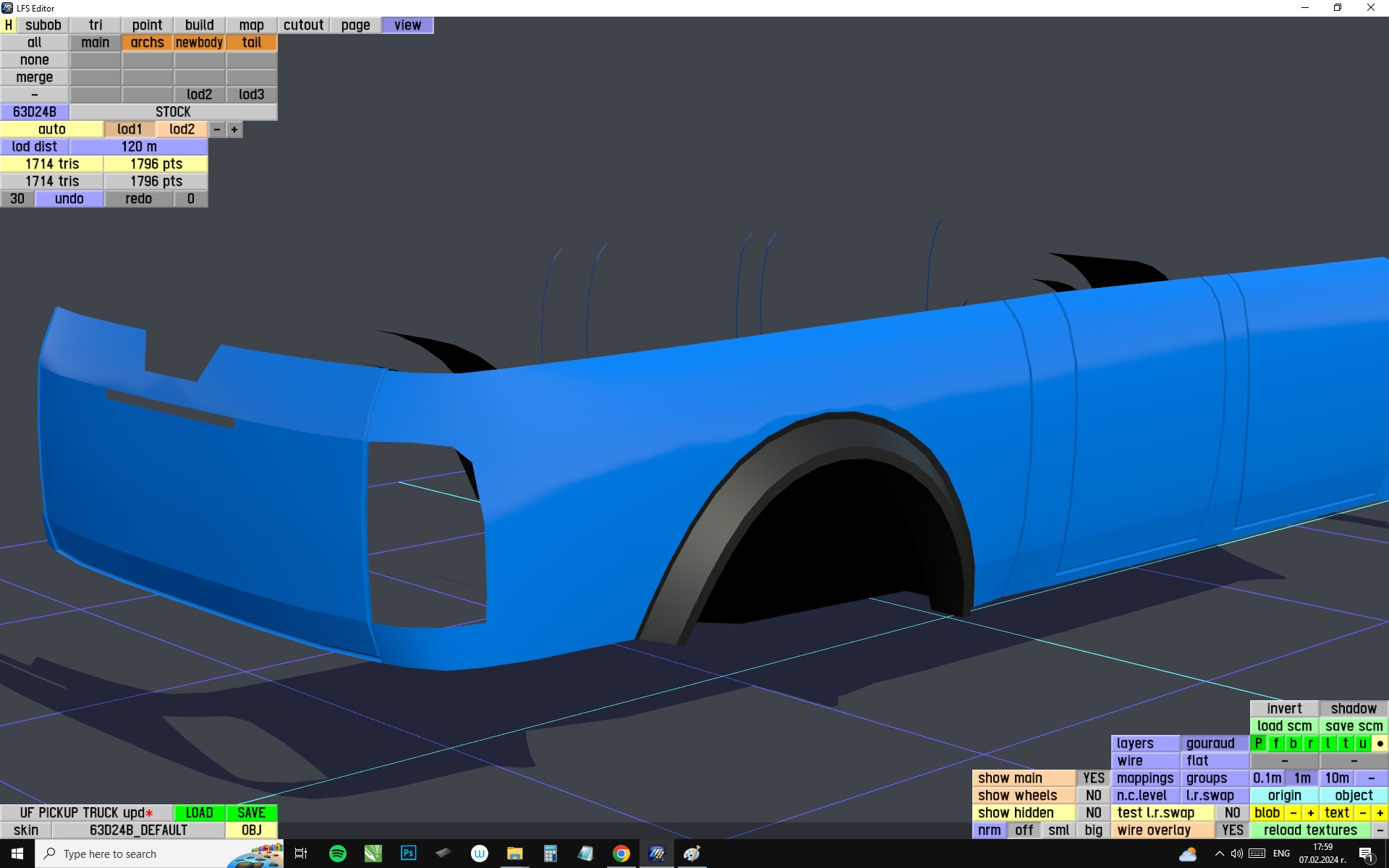This screenshot has height=868, width=1389.
Task: Click plus next to lod2
Action: 234,129
